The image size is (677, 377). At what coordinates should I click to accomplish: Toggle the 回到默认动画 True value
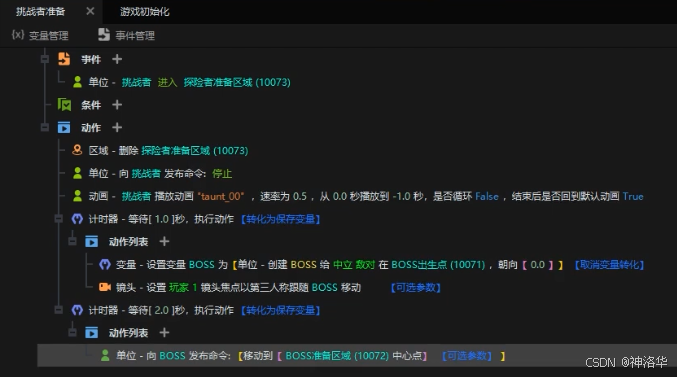pyautogui.click(x=633, y=196)
